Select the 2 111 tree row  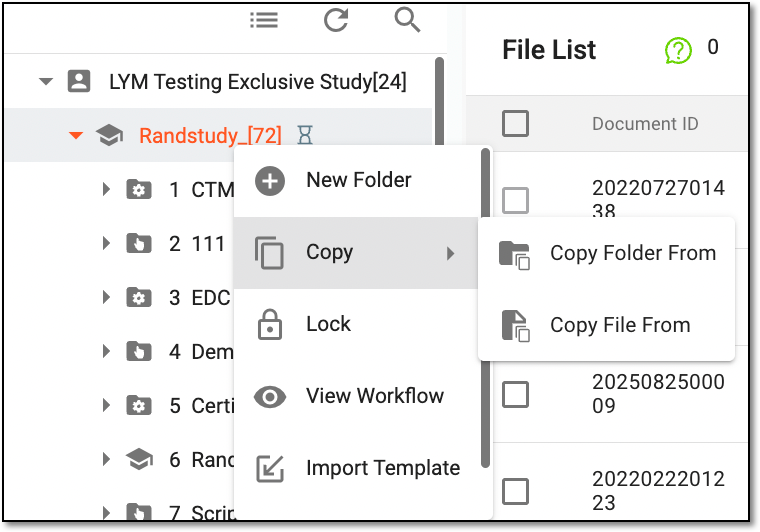(x=197, y=244)
